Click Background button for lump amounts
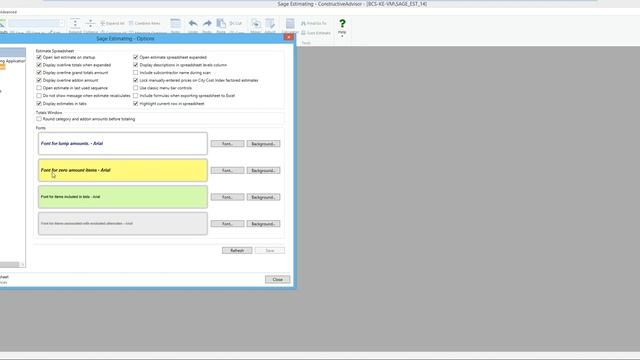 pyautogui.click(x=263, y=144)
